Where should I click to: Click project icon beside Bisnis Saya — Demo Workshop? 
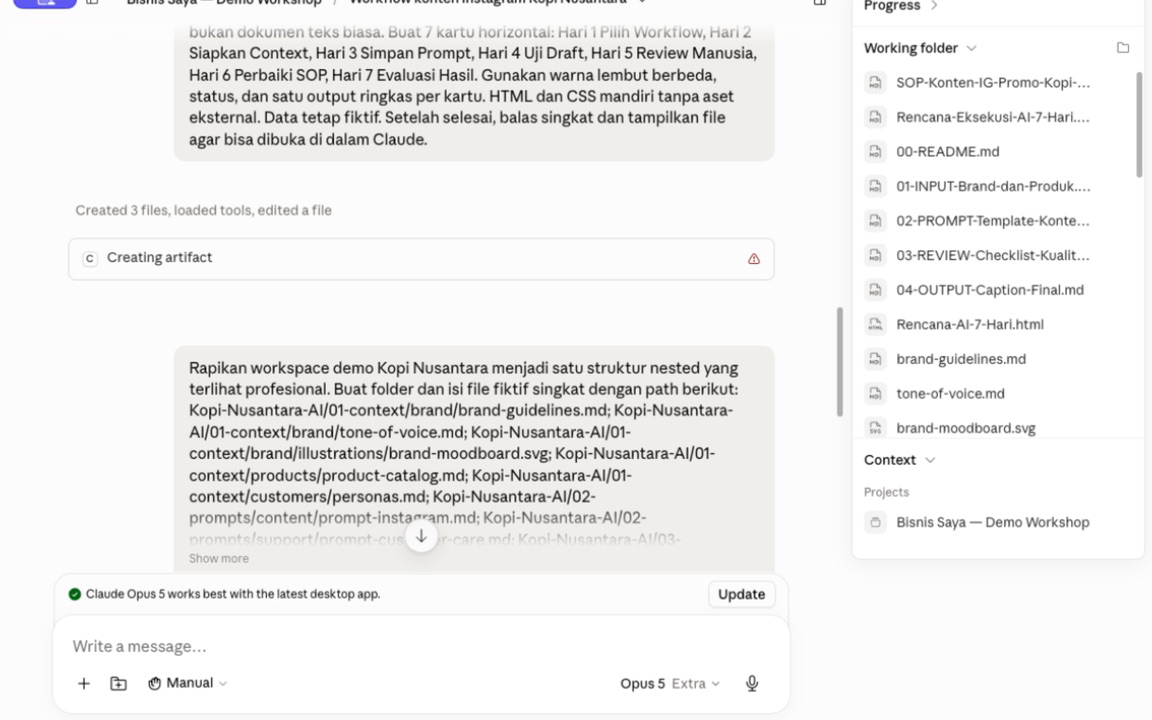[875, 522]
